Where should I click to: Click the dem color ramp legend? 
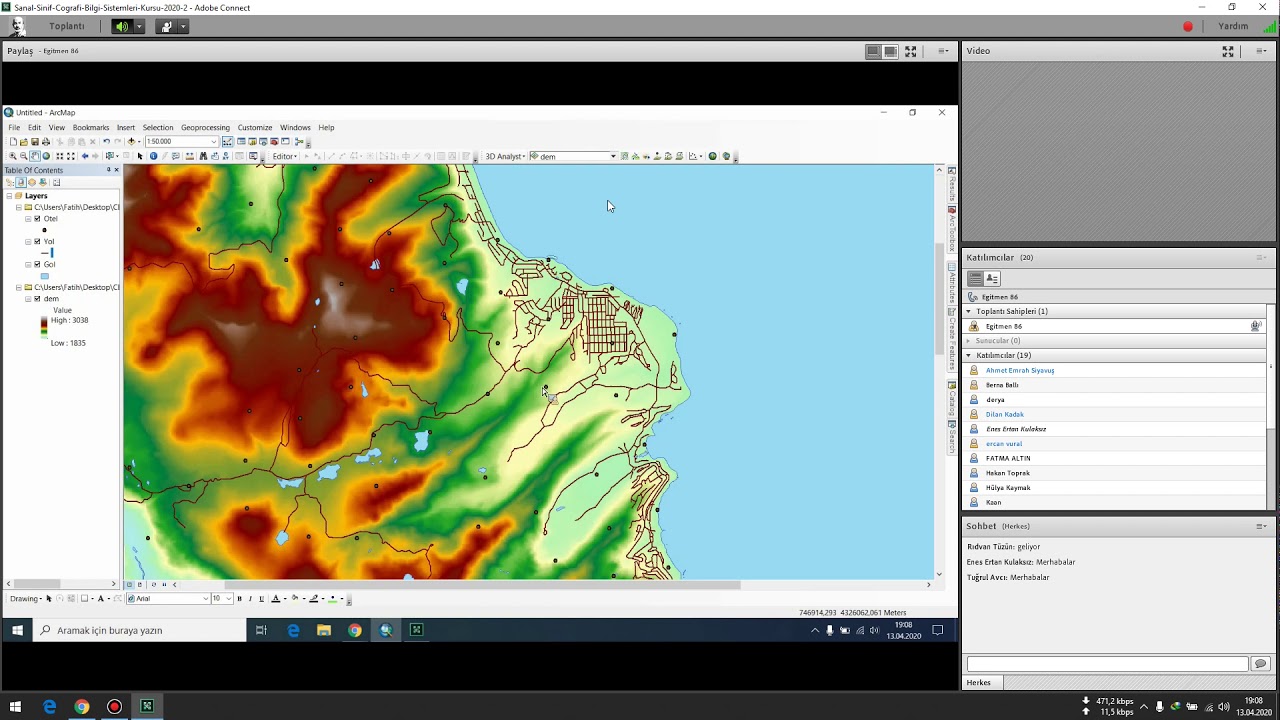44,326
